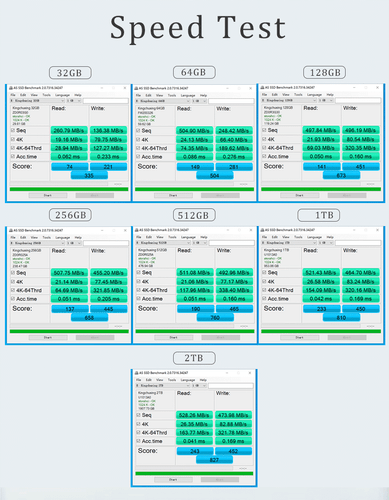Uncheck the Seq test in the 32GB window

coord(13,130)
